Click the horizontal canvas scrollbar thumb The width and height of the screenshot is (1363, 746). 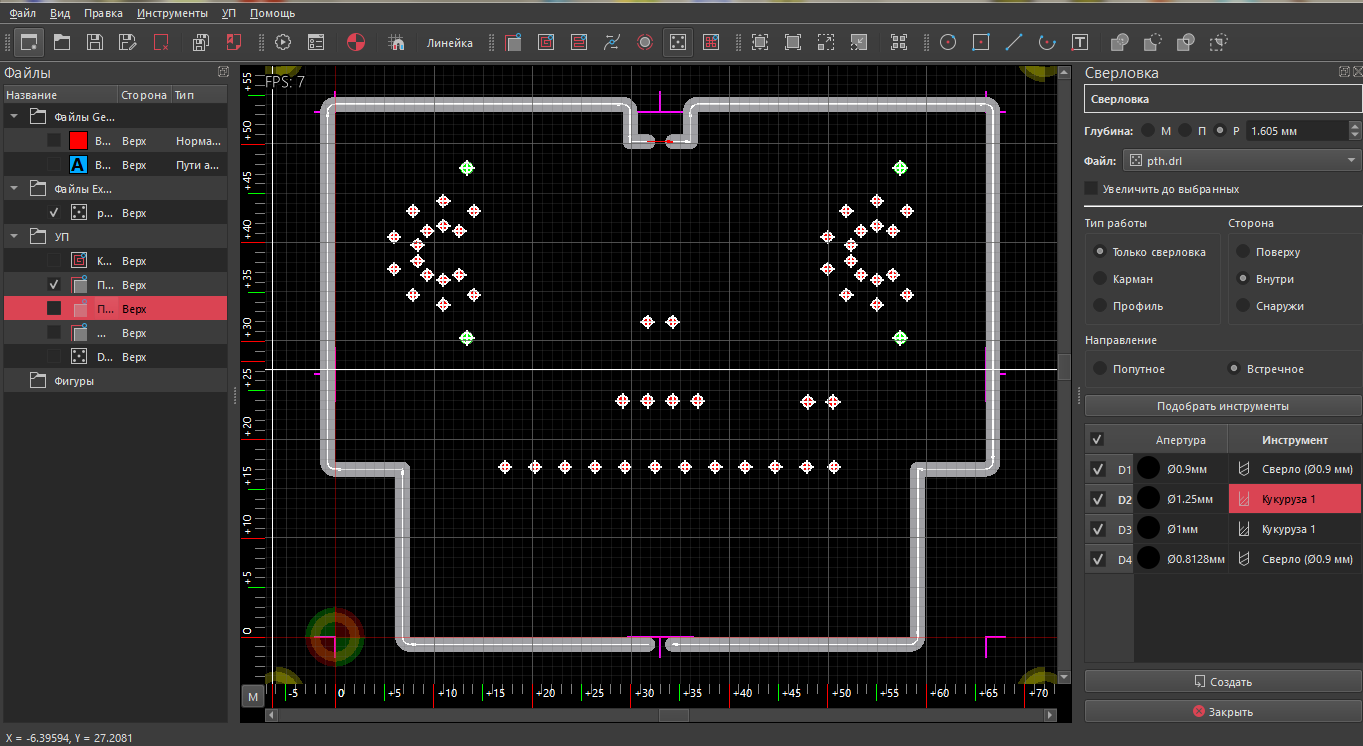click(673, 715)
